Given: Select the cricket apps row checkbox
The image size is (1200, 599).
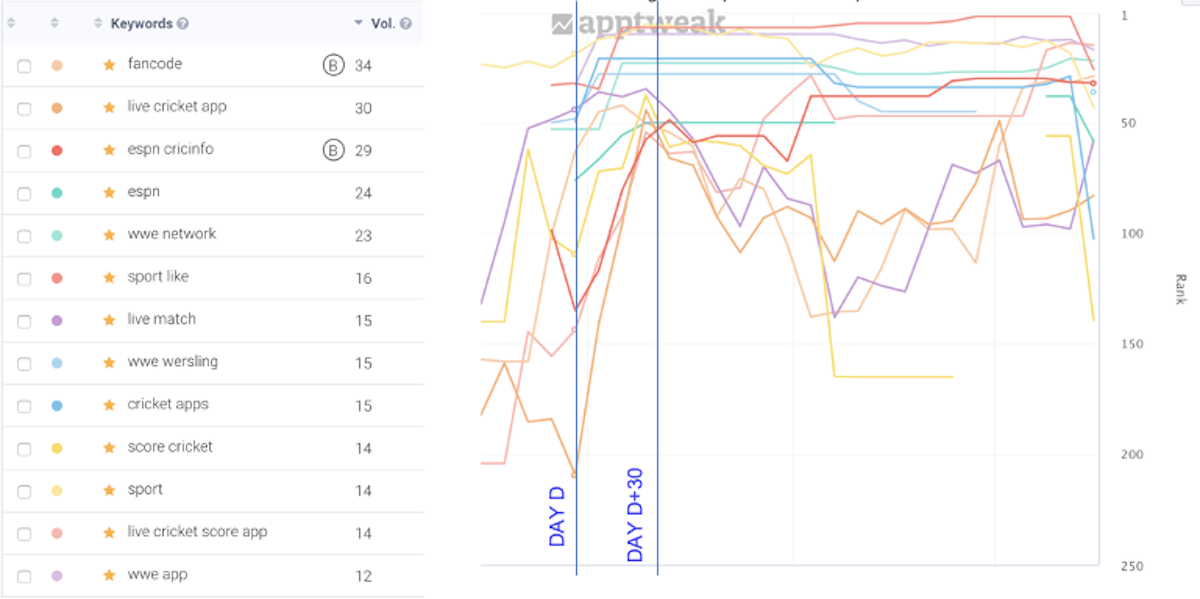Looking at the screenshot, I should coord(24,406).
